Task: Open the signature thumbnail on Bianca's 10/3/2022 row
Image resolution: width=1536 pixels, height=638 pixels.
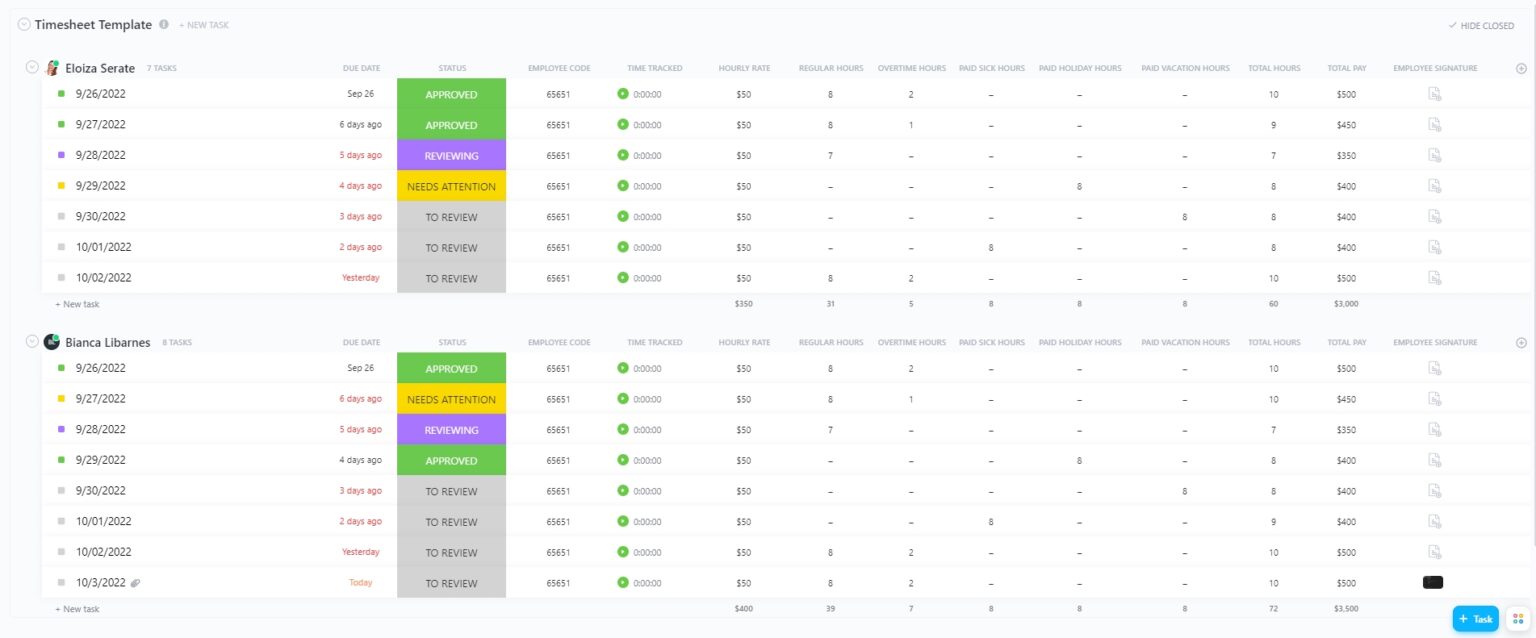Action: pyautogui.click(x=1432, y=582)
